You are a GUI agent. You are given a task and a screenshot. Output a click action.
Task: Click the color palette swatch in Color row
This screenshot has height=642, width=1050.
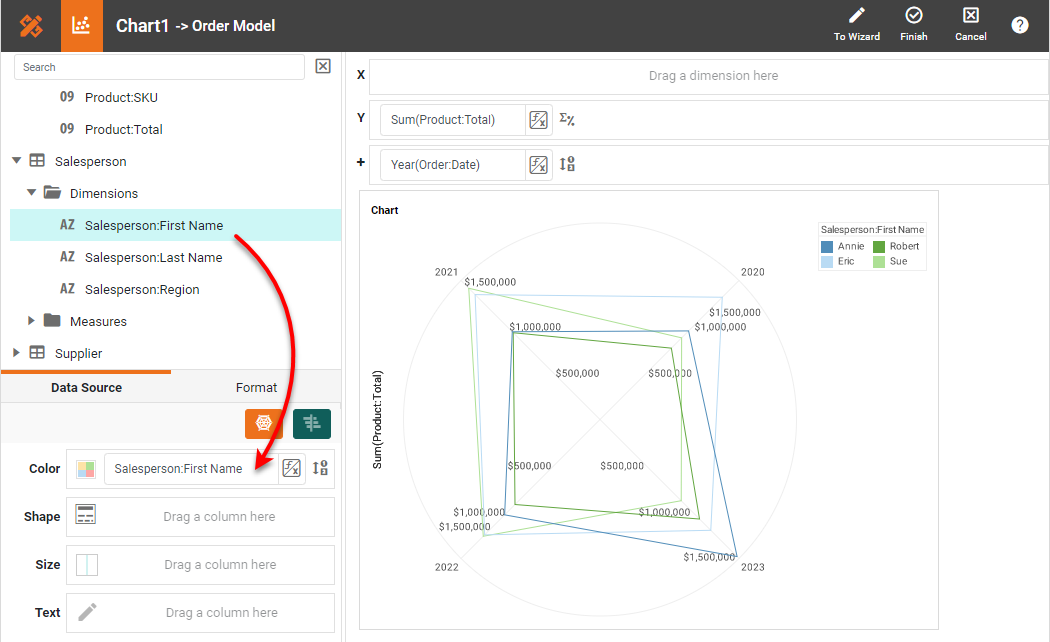tap(86, 469)
